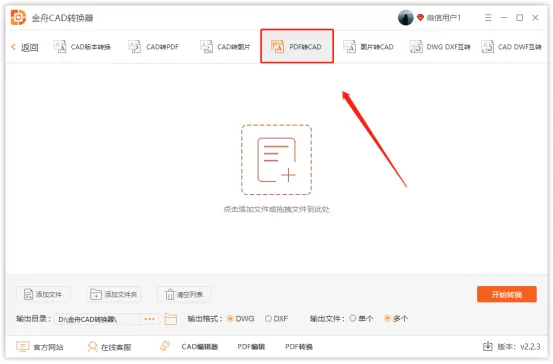Image resolution: width=553 pixels, height=364 pixels.
Task: Click the dashed add-file drop zone icon
Action: [x=276, y=159]
